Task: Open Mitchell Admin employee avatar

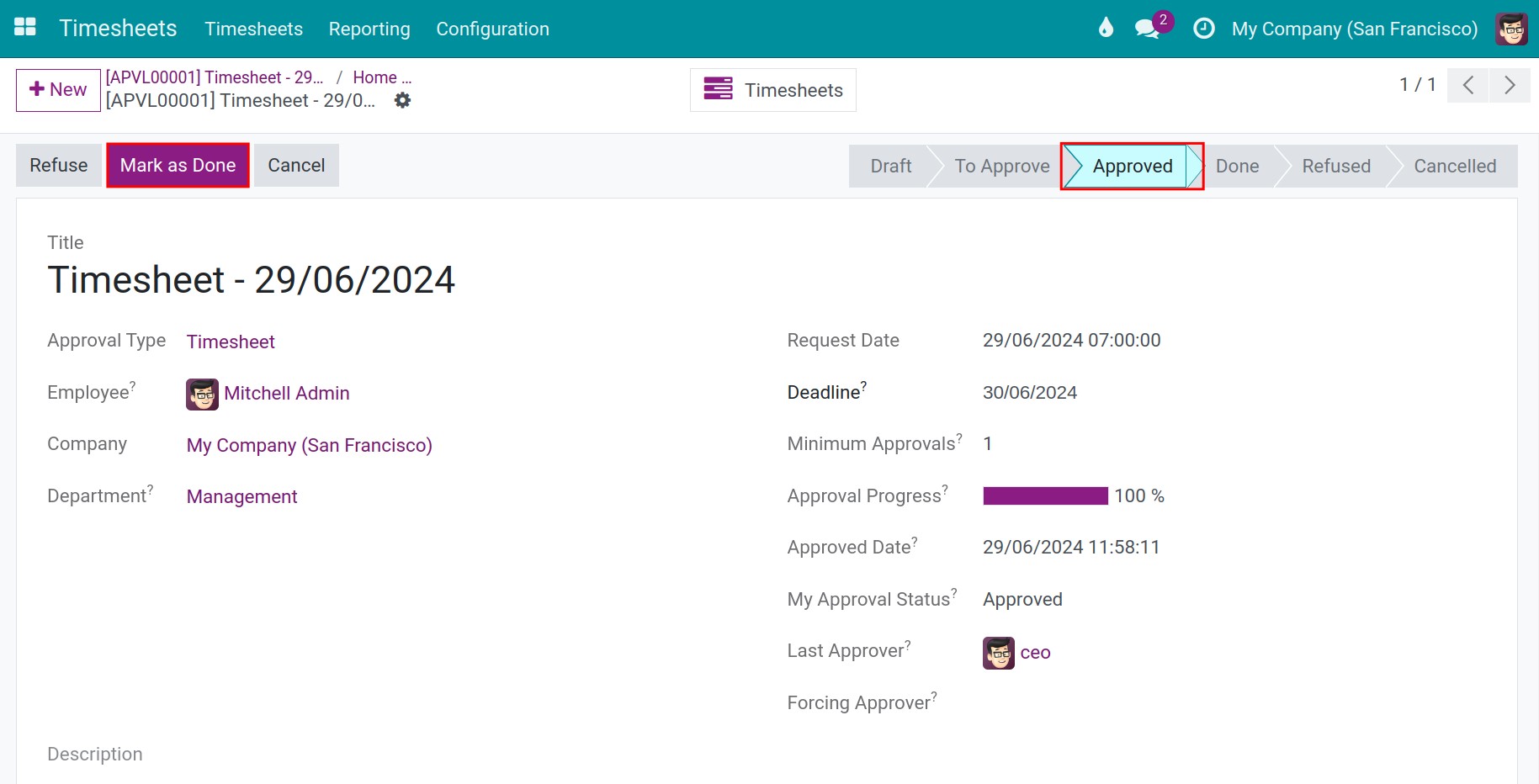Action: click(202, 394)
